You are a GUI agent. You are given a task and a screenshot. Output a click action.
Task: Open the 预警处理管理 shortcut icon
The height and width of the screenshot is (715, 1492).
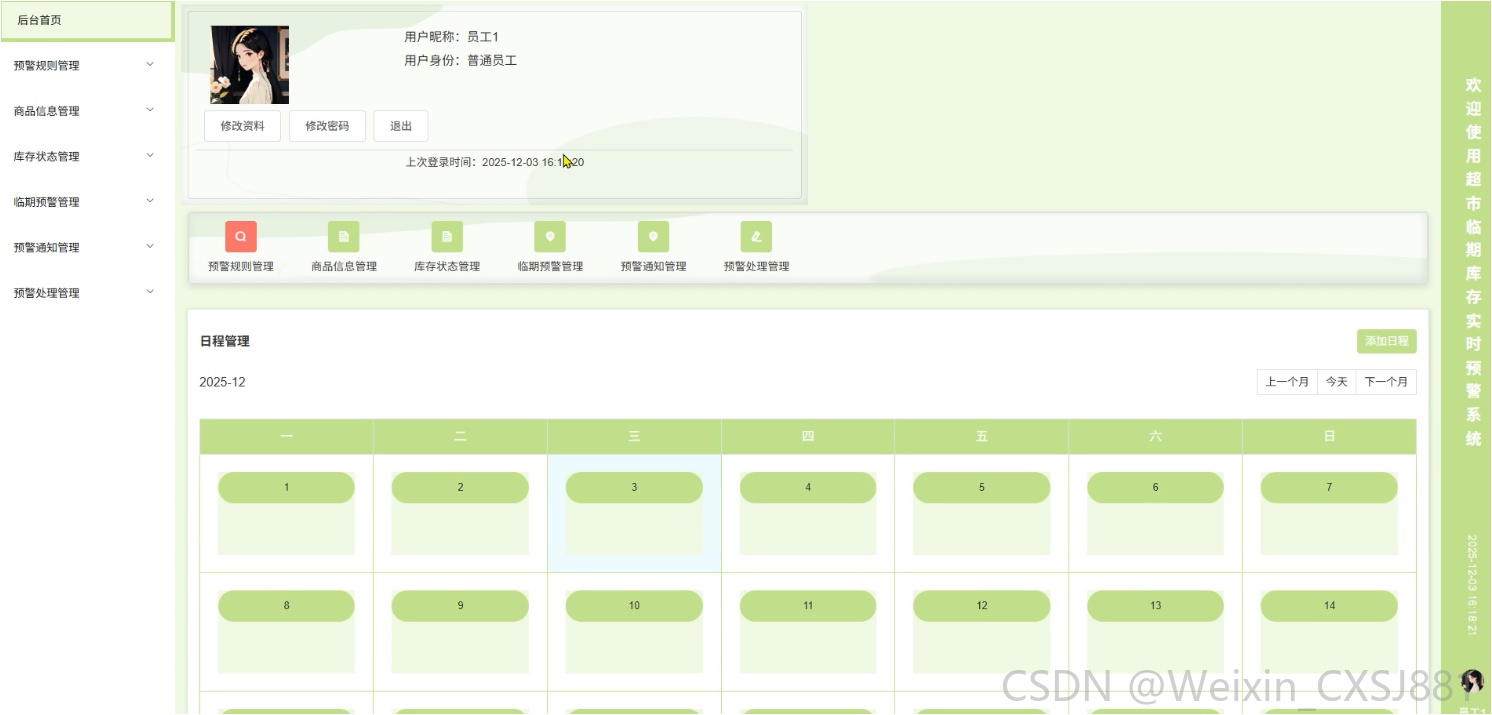tap(756, 237)
